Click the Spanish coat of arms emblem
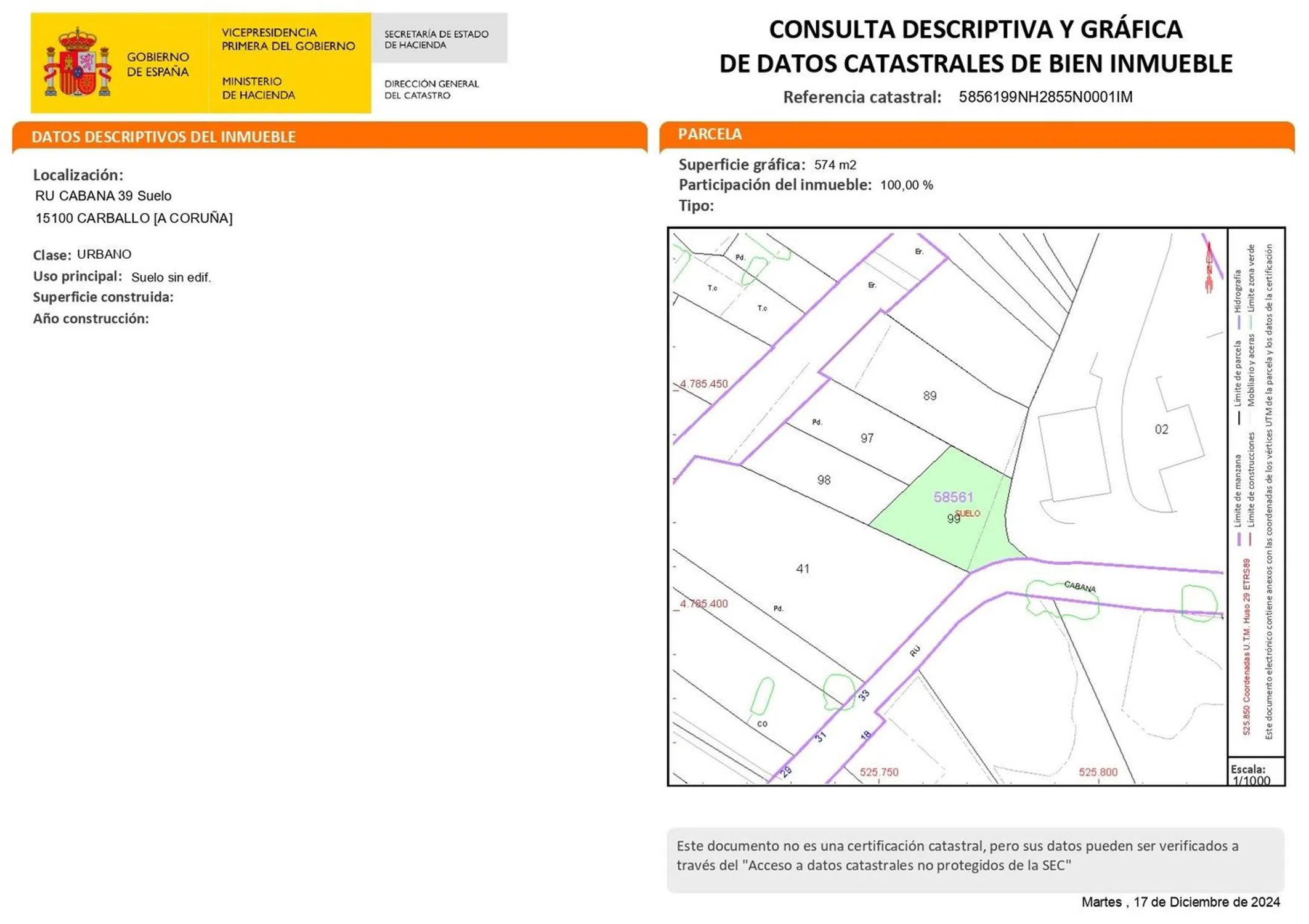 pos(77,63)
